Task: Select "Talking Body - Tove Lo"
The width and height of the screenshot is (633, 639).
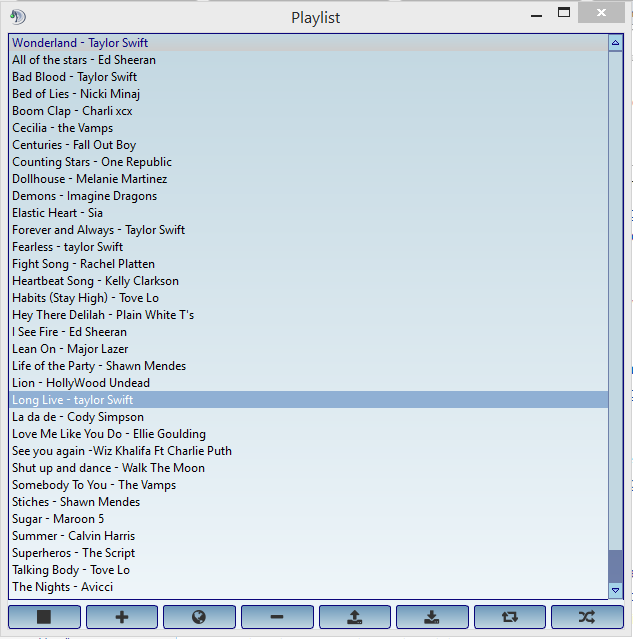Action: pyautogui.click(x=308, y=570)
